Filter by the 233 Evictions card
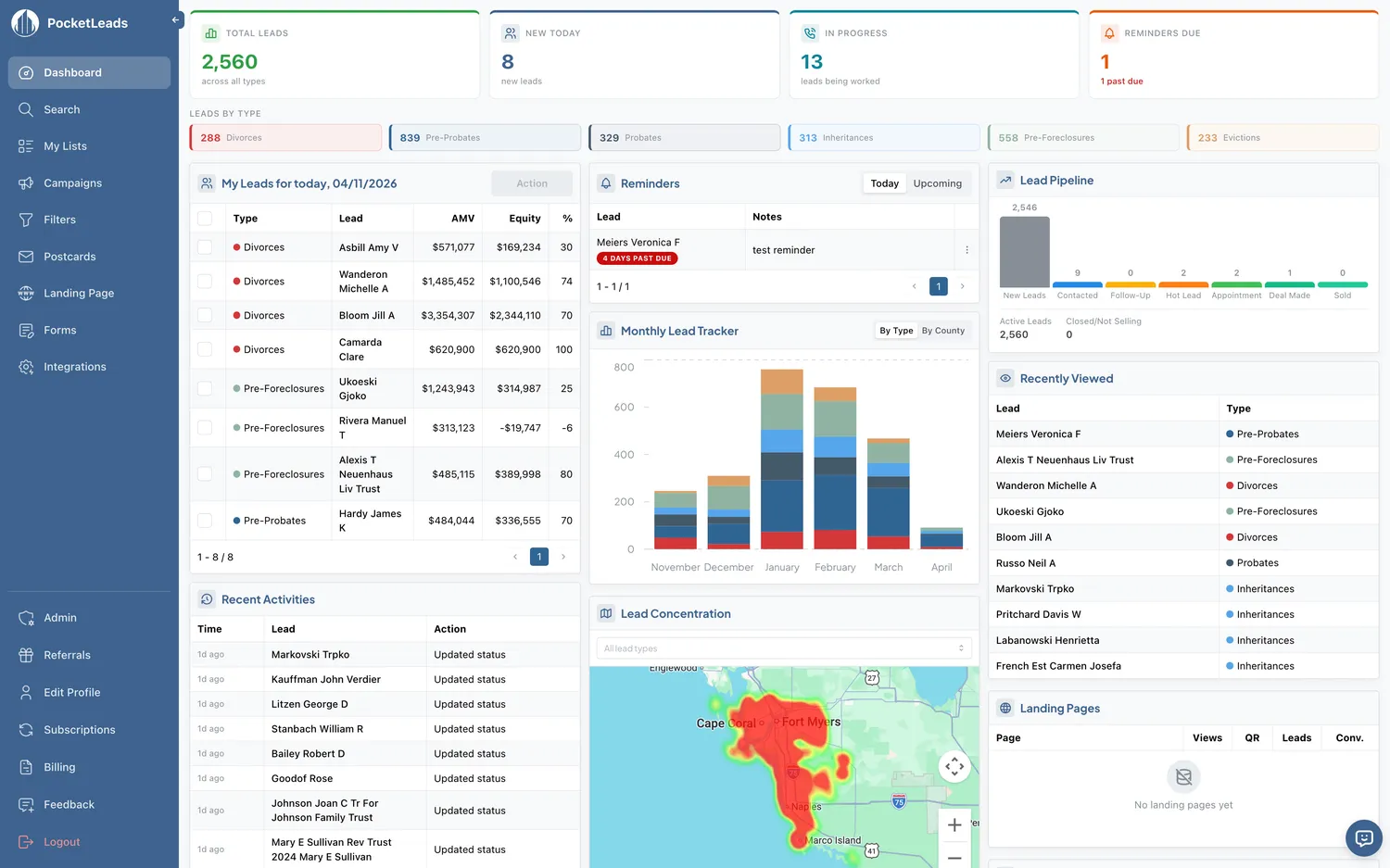This screenshot has width=1390, height=868. (x=1283, y=138)
